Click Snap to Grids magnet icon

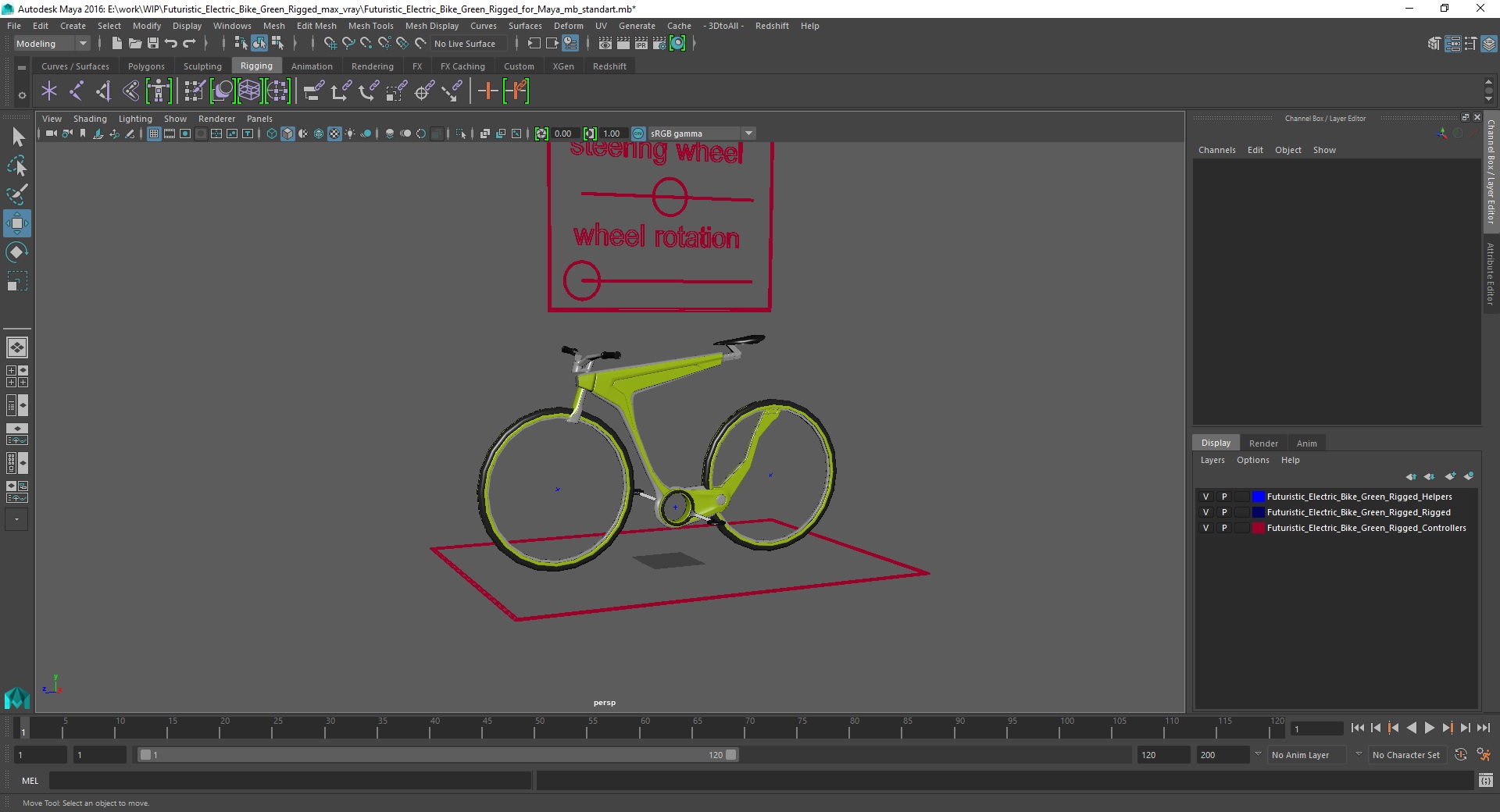pos(330,44)
